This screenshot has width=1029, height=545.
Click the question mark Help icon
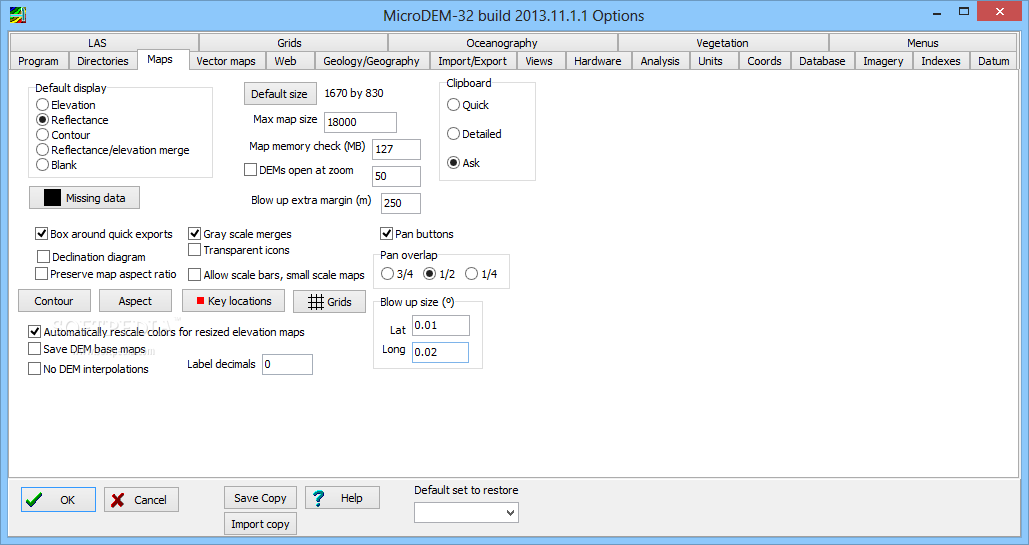[318, 498]
